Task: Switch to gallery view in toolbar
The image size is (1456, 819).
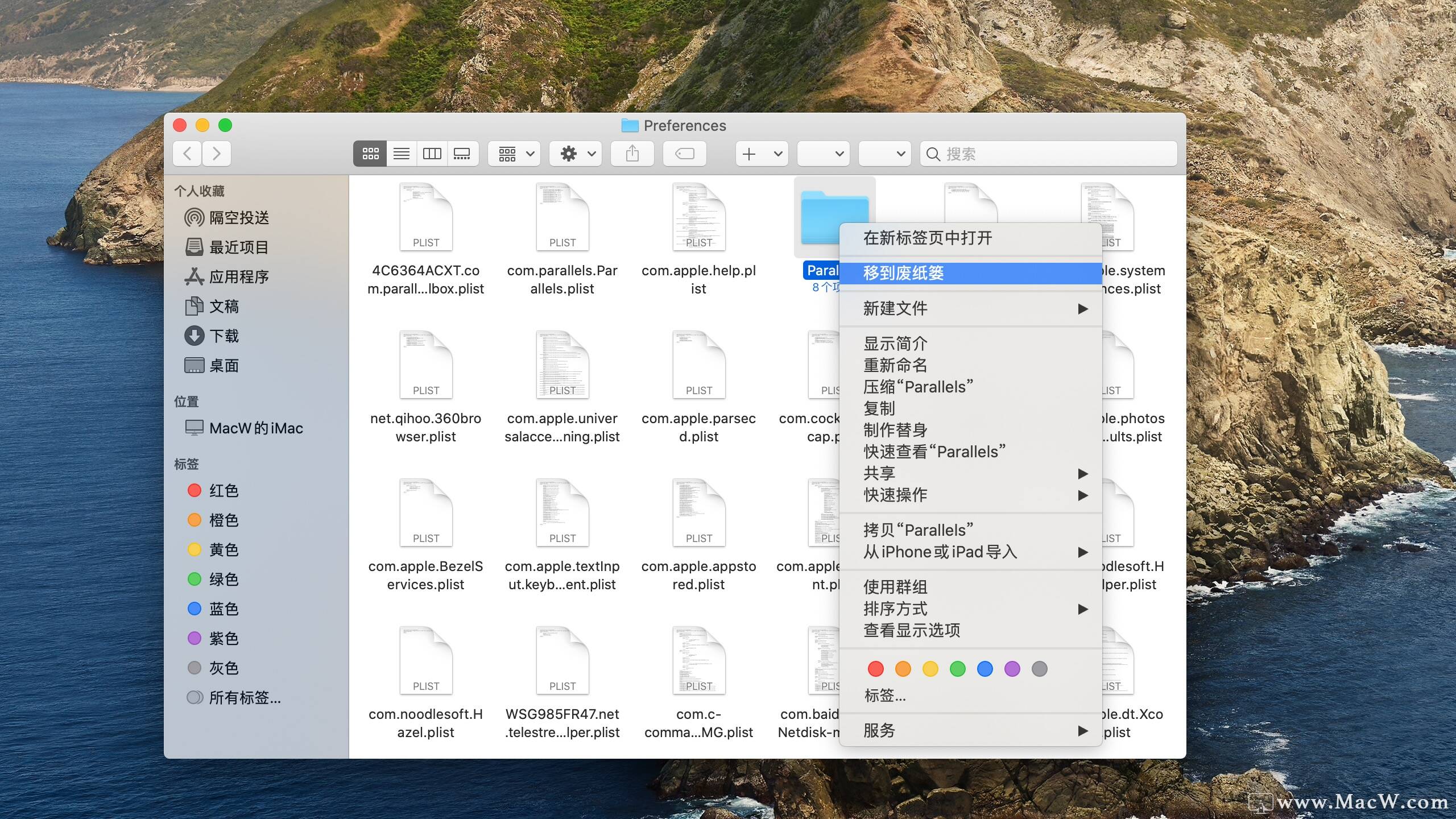Action: (462, 154)
